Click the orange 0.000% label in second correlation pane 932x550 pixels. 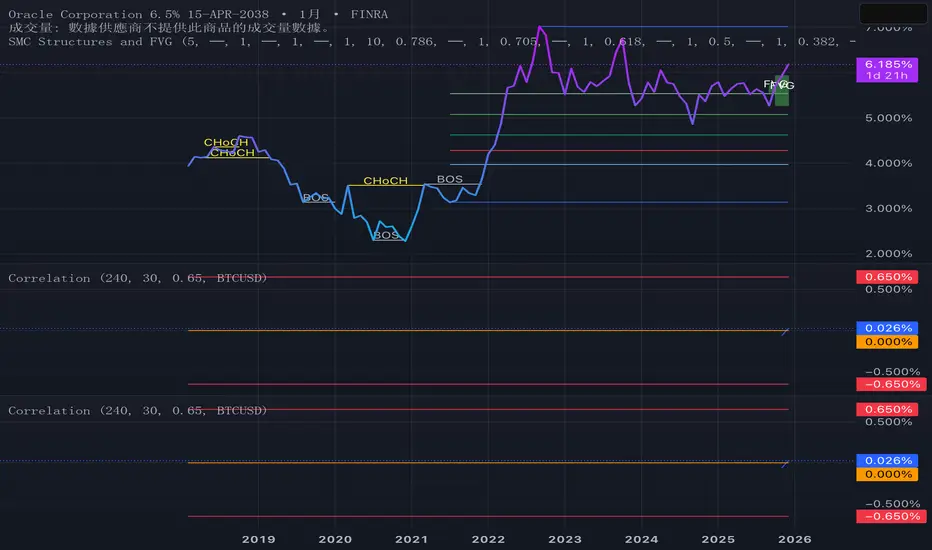(x=887, y=474)
